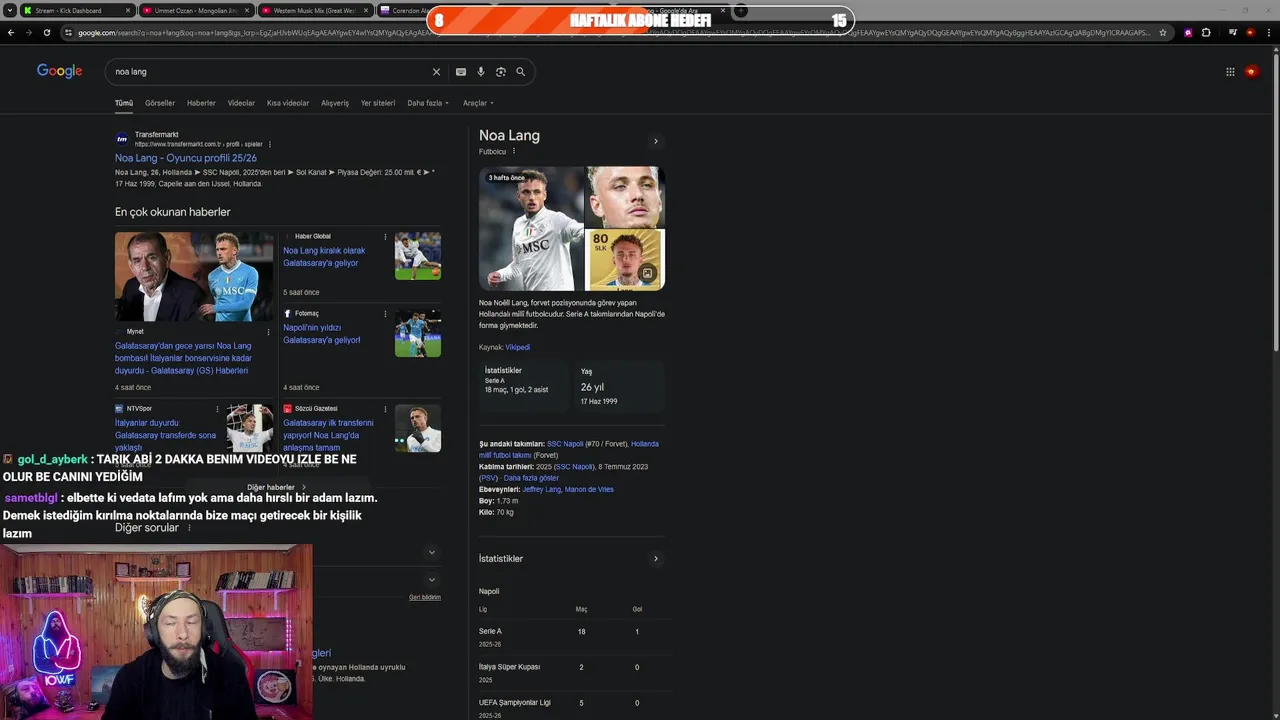Open the on-screen keyboard input tool
1280x720 pixels.
tap(461, 72)
